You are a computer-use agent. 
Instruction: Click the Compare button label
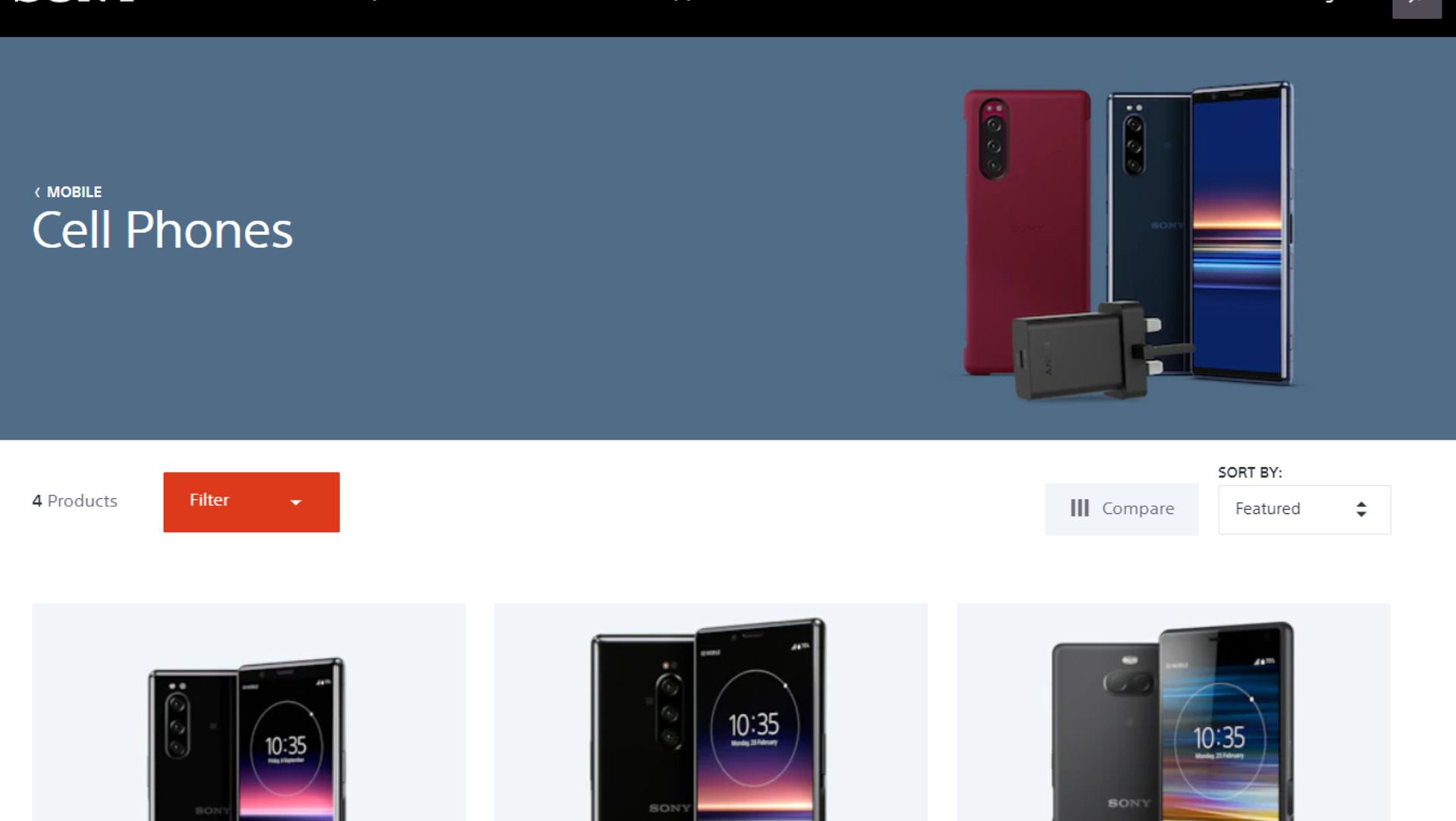[1137, 509]
